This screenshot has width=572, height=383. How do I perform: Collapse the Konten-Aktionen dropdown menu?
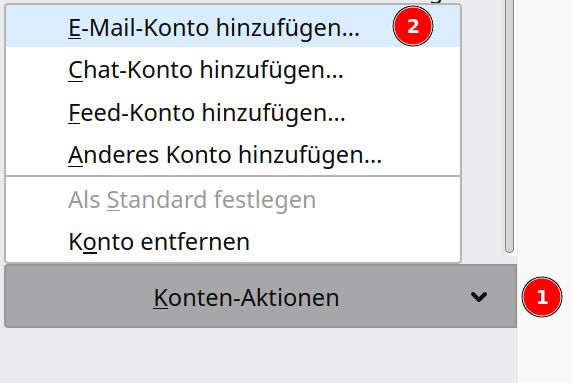coord(260,296)
